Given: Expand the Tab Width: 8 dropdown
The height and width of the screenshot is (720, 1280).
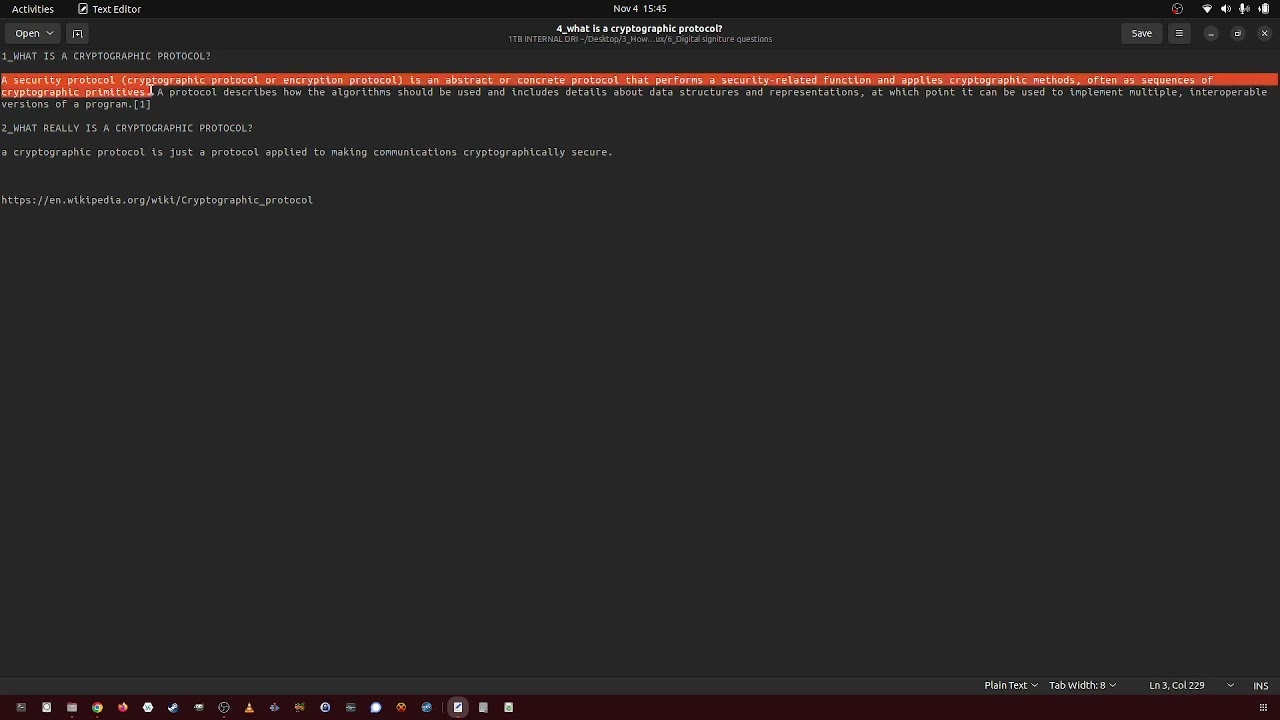Looking at the screenshot, I should pos(1082,685).
